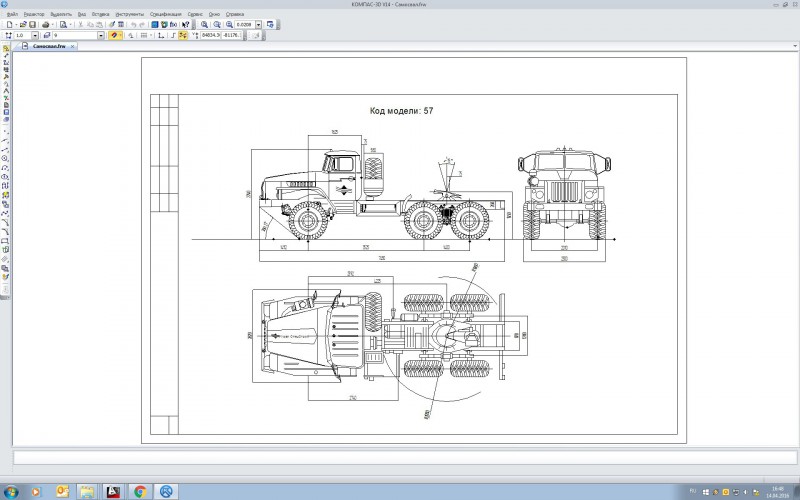Click the Undo arrow icon
800x500 pixels.
pos(132,23)
